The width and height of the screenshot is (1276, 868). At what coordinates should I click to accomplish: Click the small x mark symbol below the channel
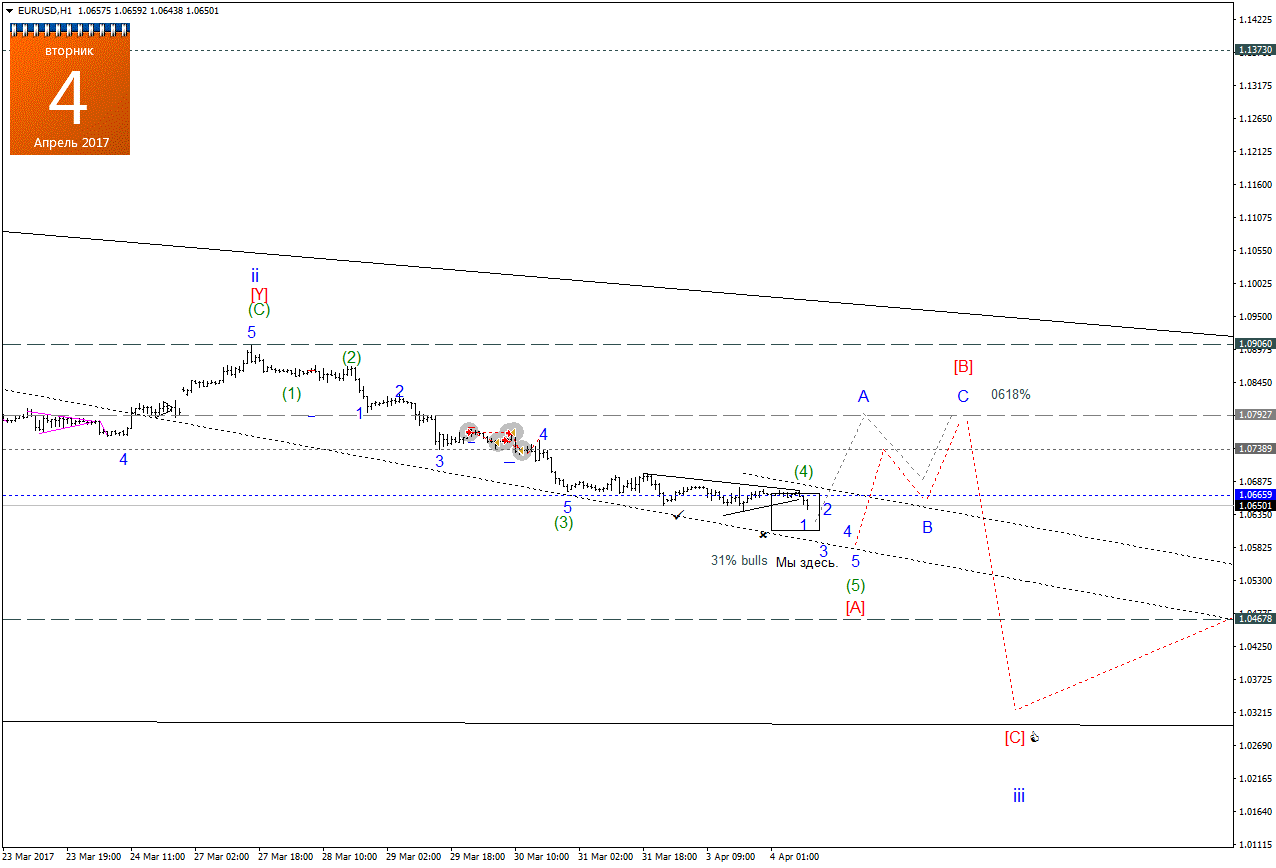point(763,535)
